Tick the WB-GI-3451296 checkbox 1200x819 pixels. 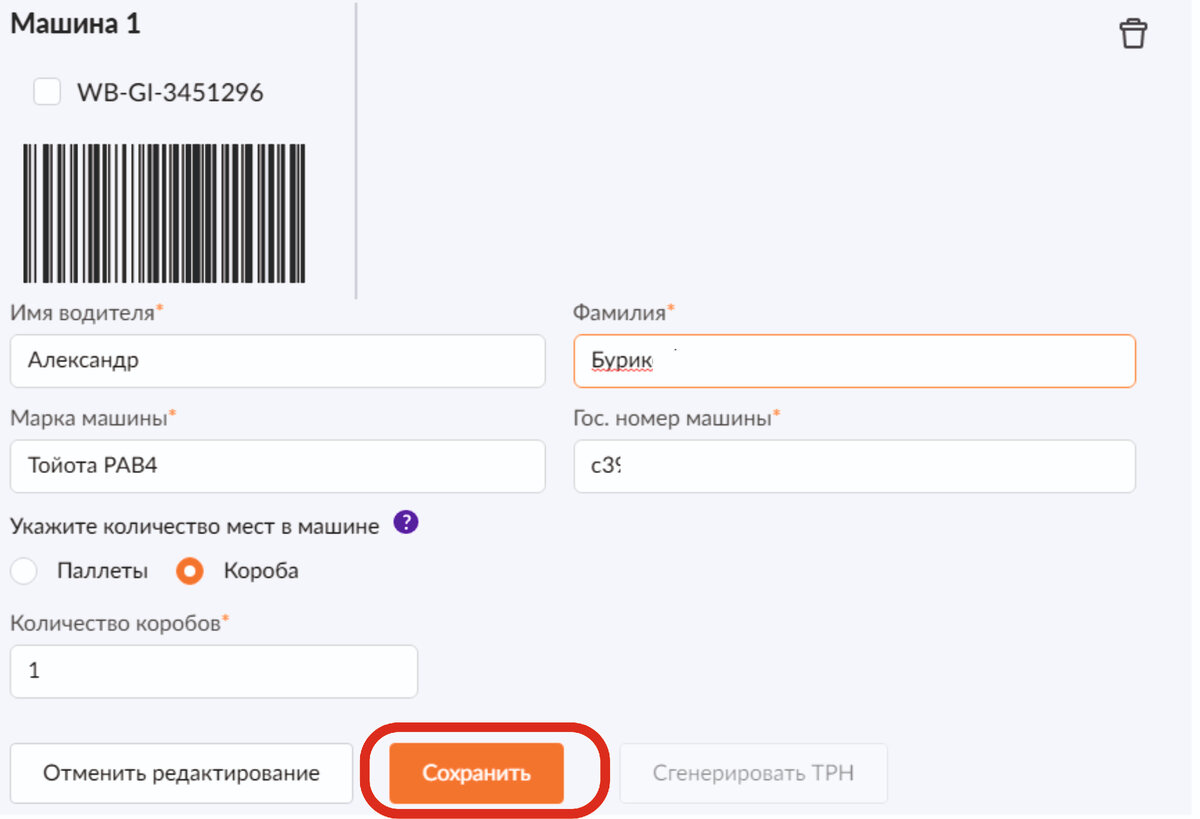coord(47,93)
